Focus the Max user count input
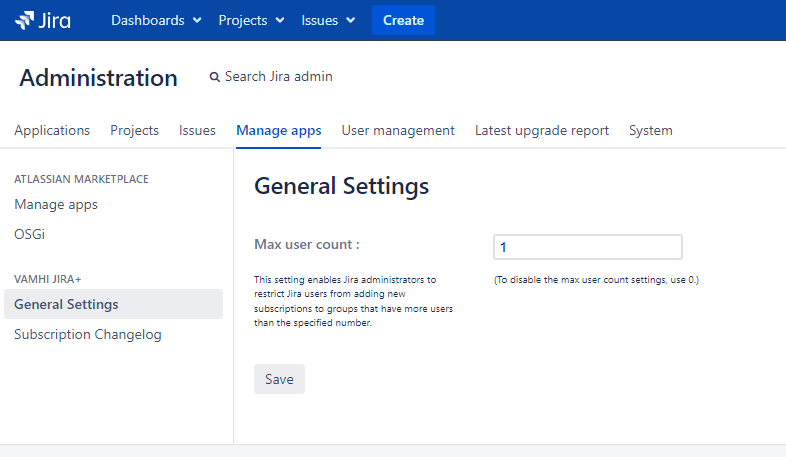The image size is (786, 457). click(587, 247)
